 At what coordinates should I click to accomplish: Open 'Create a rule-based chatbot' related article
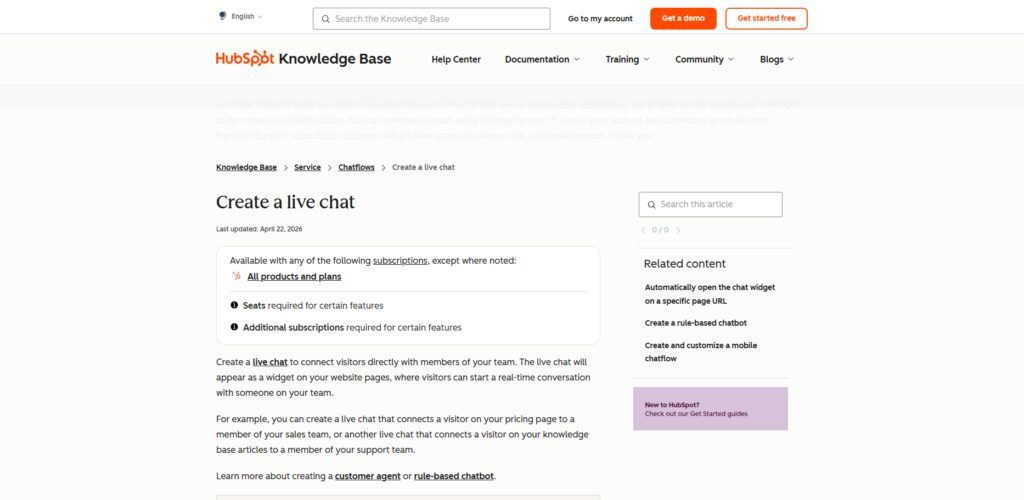[x=696, y=323]
